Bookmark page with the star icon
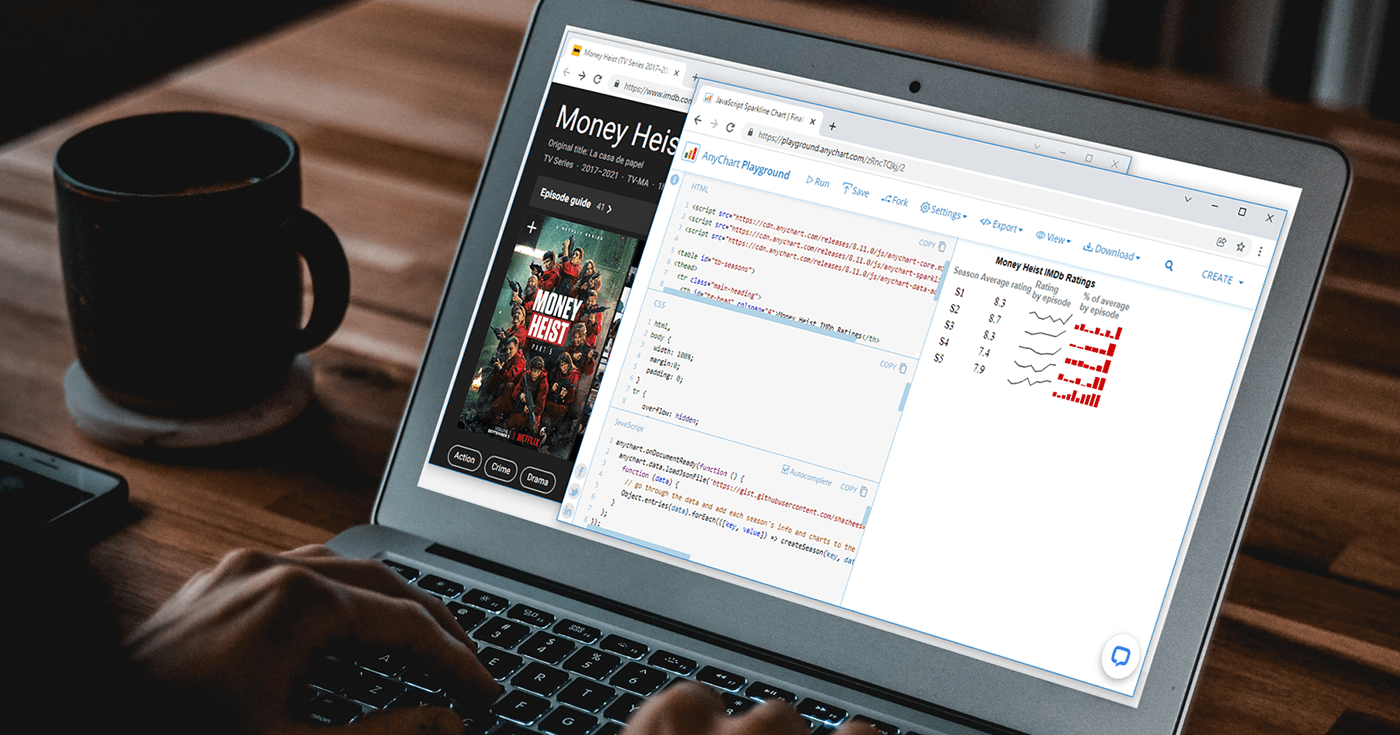1400x735 pixels. 1240,247
